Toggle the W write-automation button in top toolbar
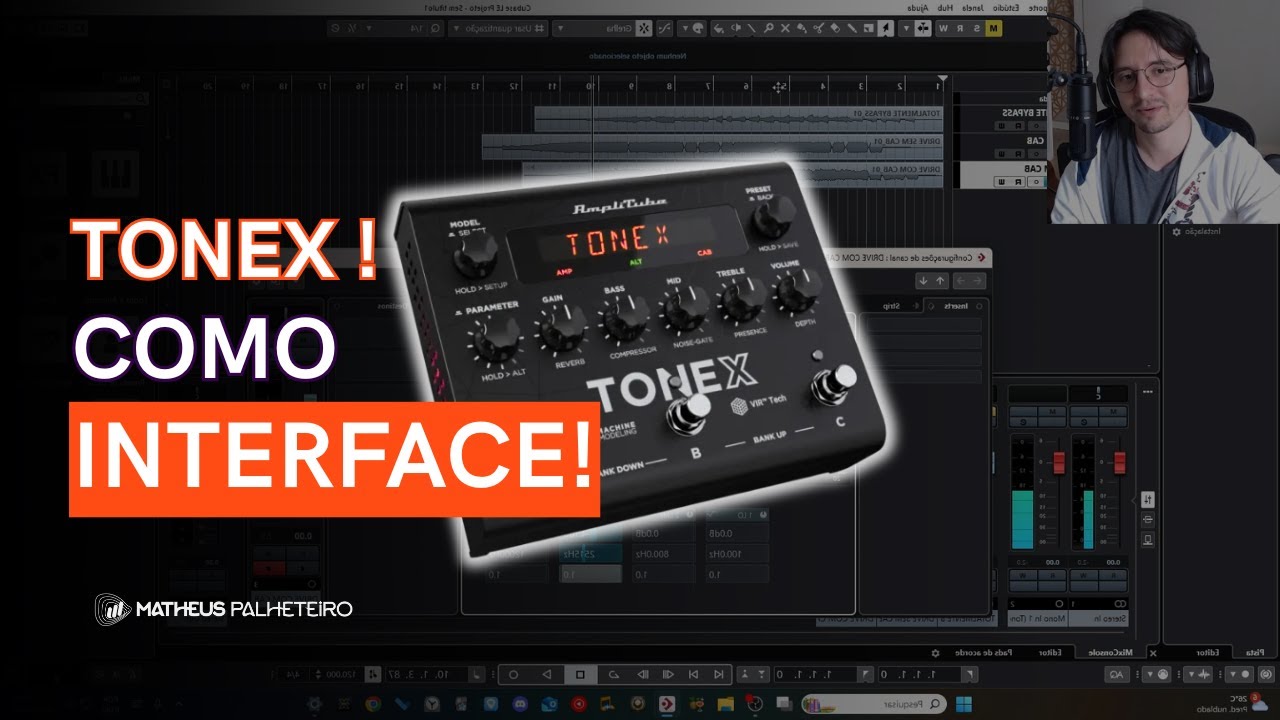1280x720 pixels. tap(945, 28)
